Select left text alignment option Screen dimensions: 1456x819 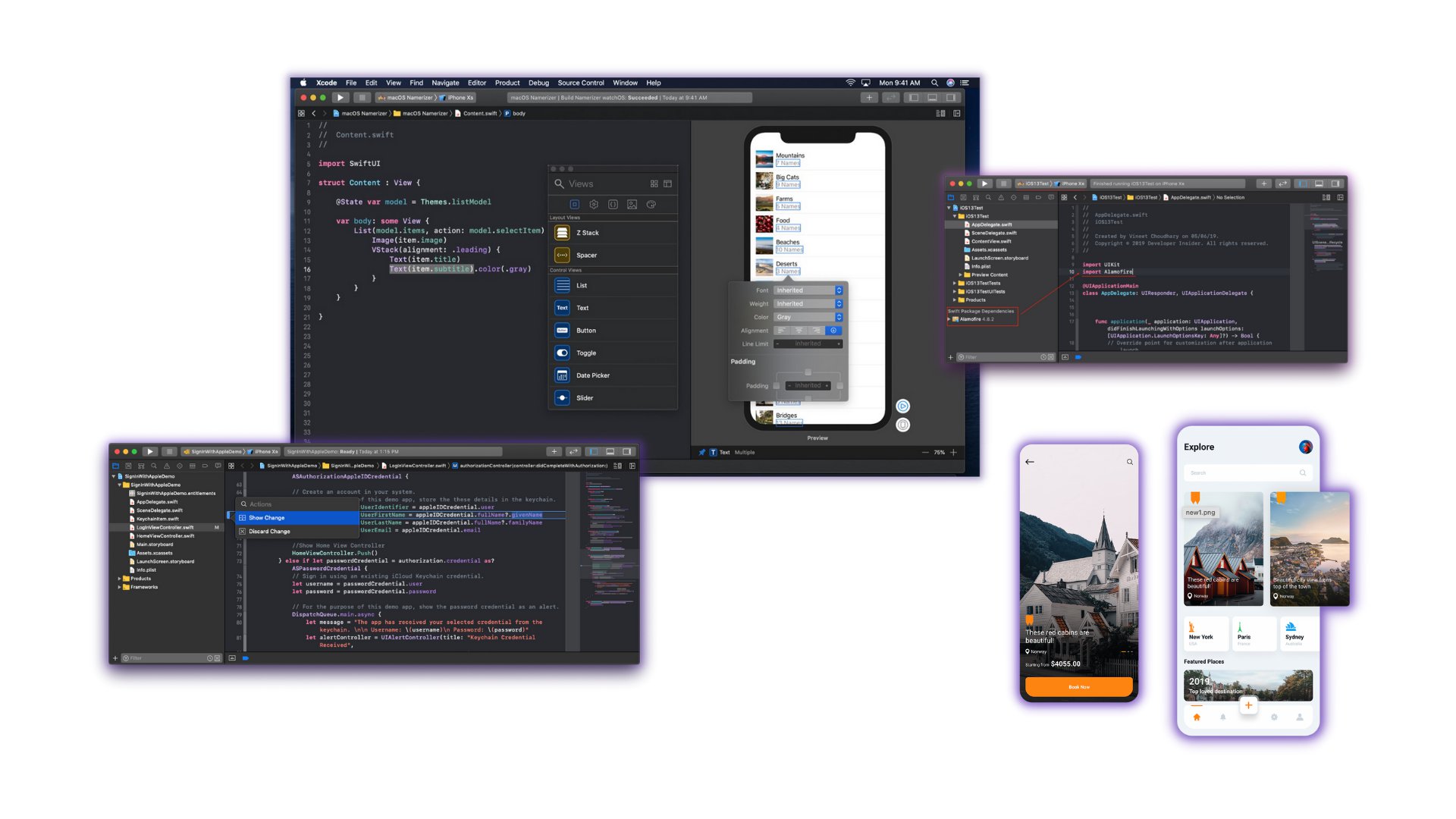coord(781,331)
